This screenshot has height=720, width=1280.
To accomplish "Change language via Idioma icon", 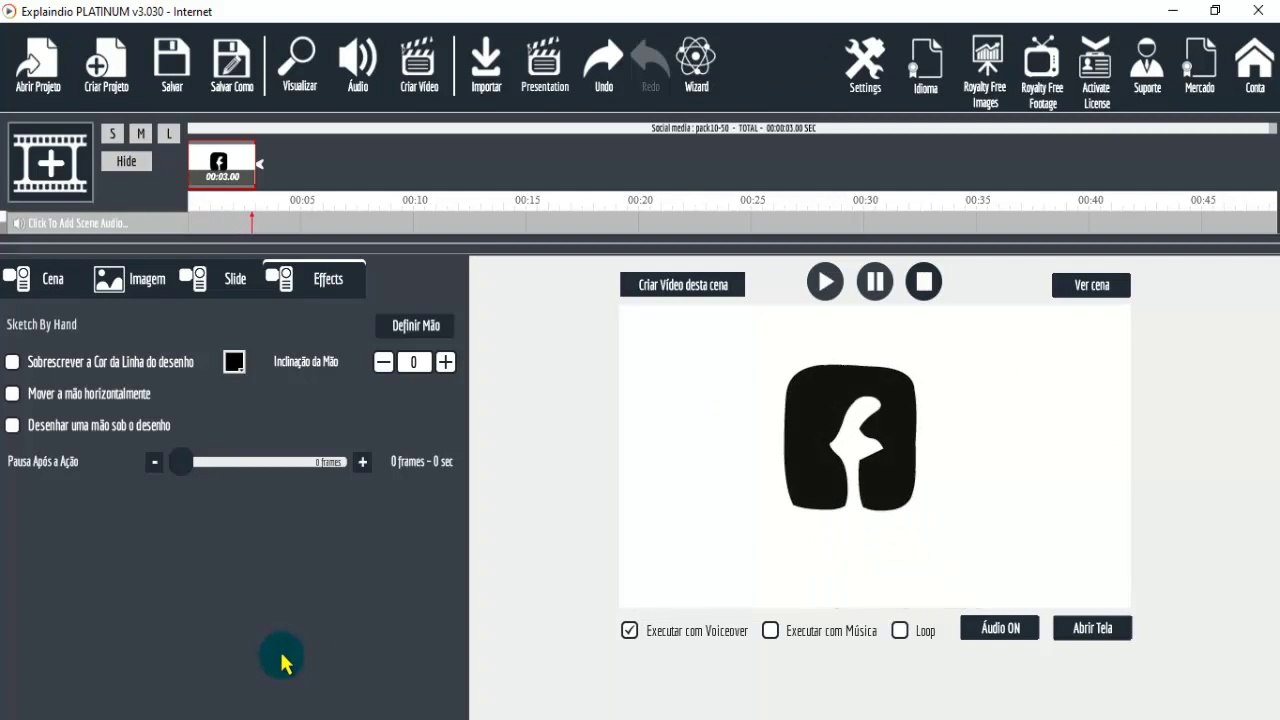I will pyautogui.click(x=926, y=66).
